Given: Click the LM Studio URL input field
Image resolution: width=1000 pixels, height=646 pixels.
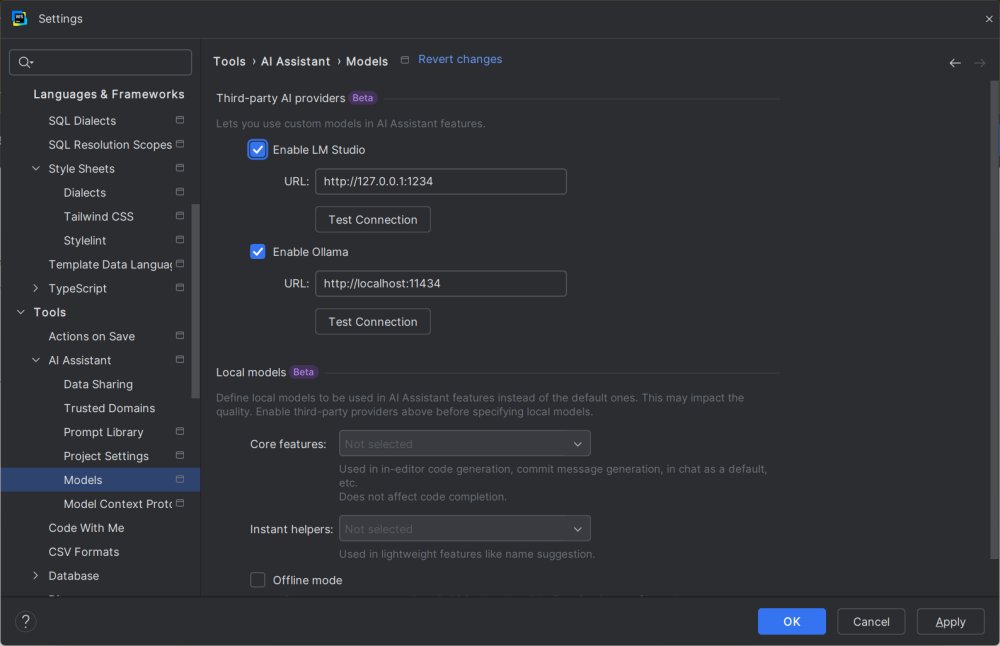Looking at the screenshot, I should click(x=440, y=182).
